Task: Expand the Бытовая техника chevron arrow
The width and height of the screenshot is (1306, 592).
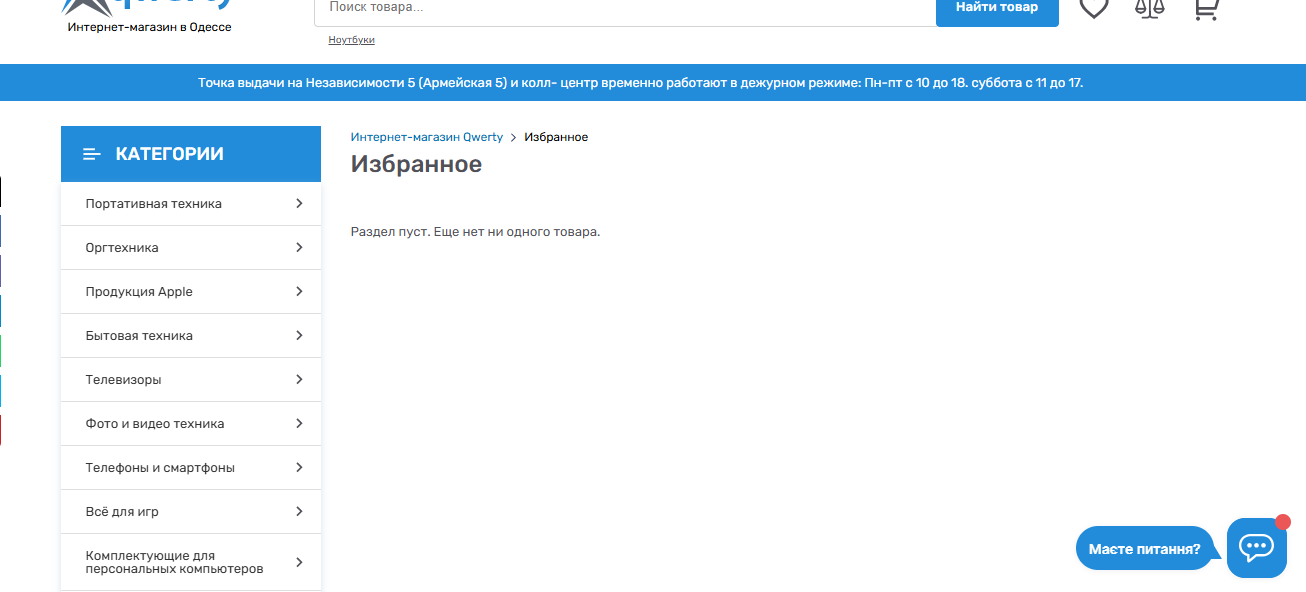Action: tap(299, 336)
